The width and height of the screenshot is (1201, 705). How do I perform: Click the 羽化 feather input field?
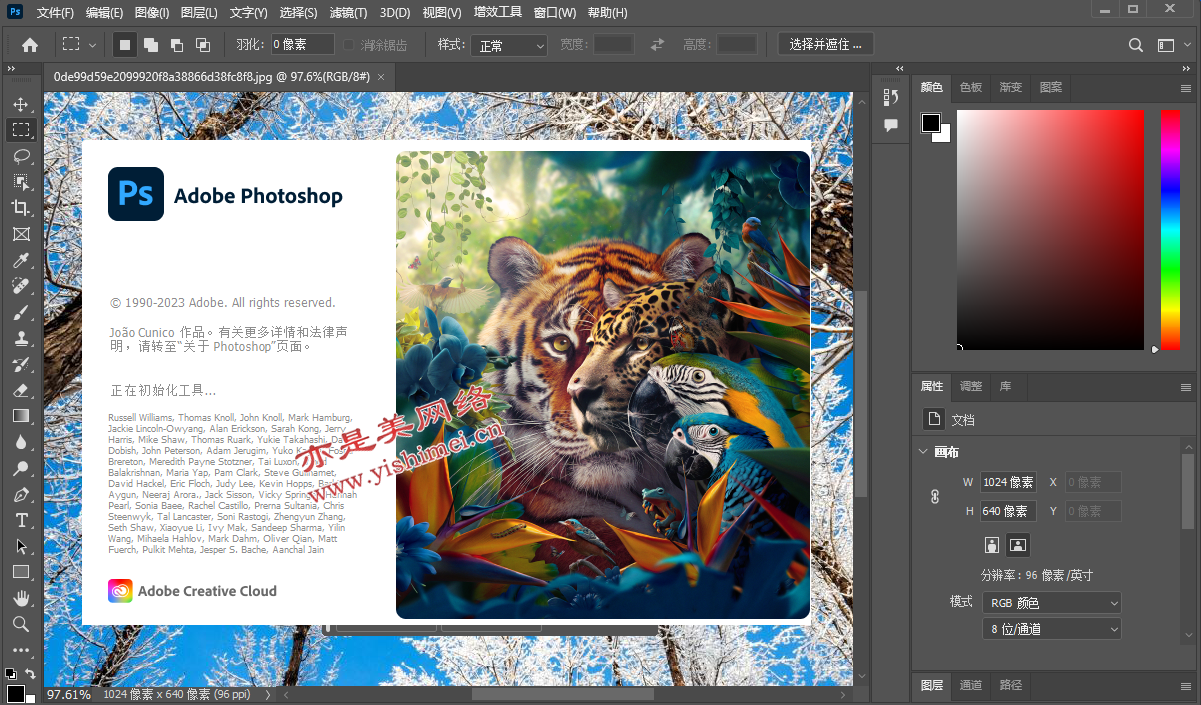pyautogui.click(x=302, y=45)
